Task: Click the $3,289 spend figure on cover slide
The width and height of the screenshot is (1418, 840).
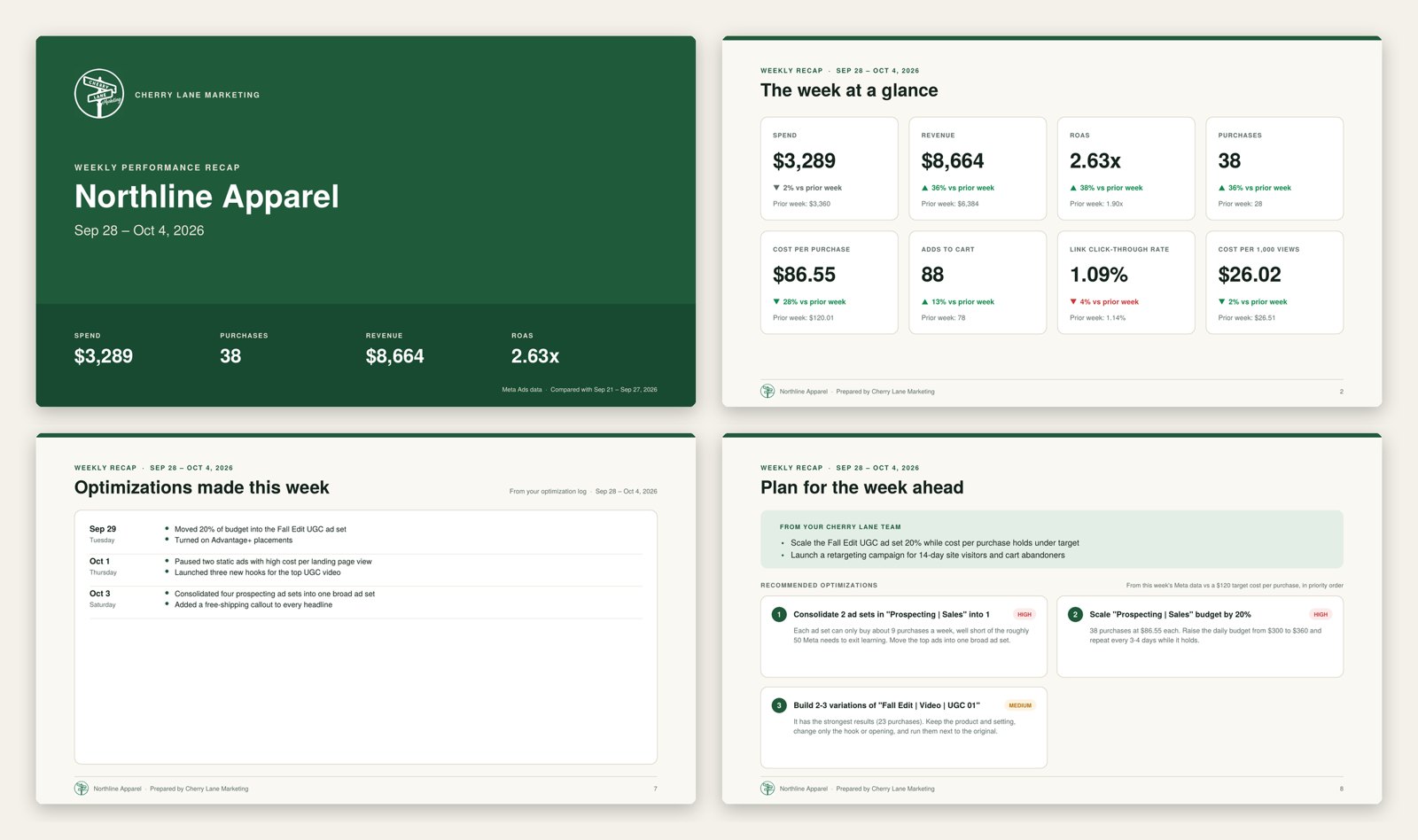Action: pos(104,356)
